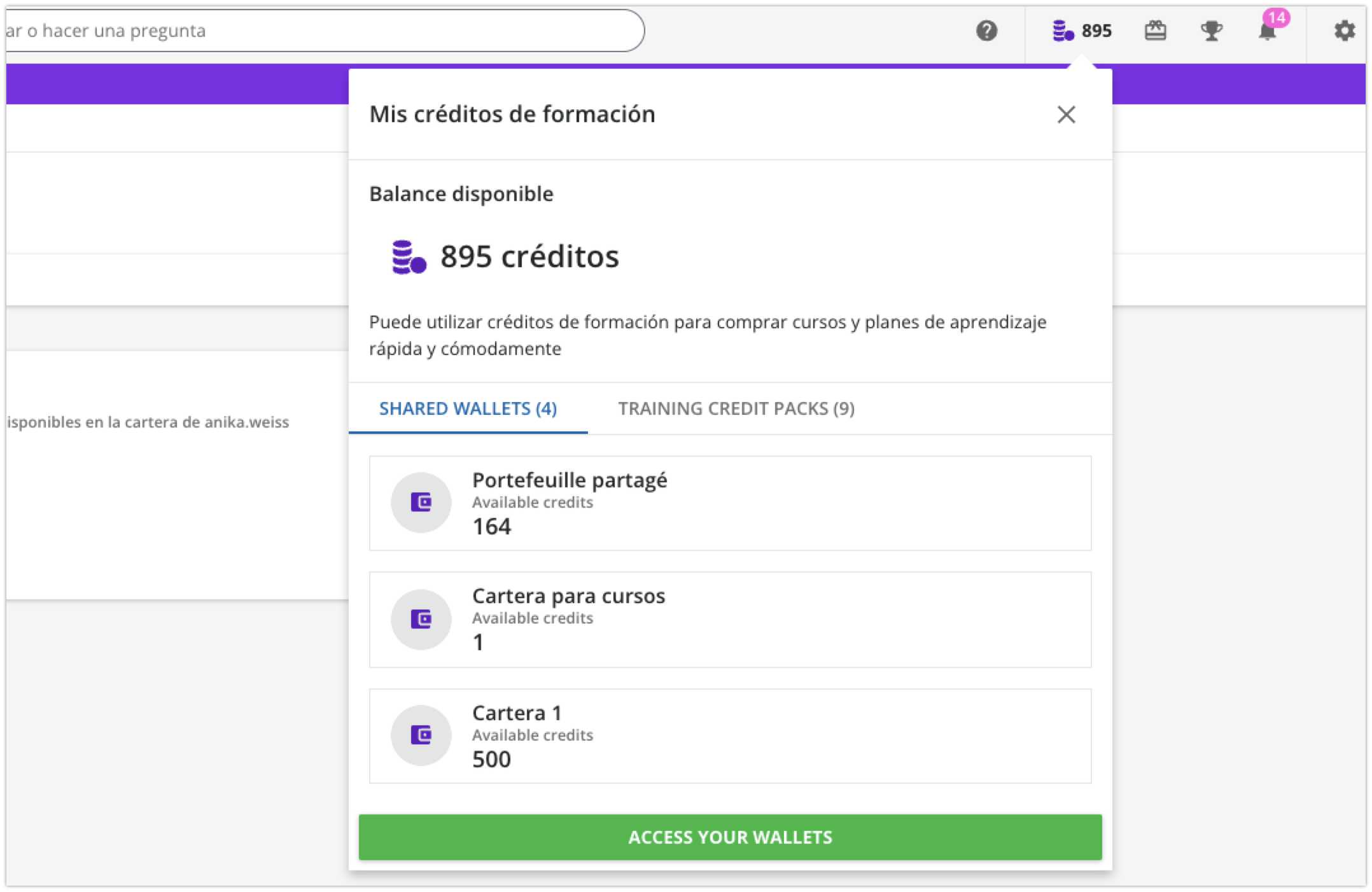Click the large coins icon beside 895 créditos
The width and height of the screenshot is (1372, 892).
(409, 257)
